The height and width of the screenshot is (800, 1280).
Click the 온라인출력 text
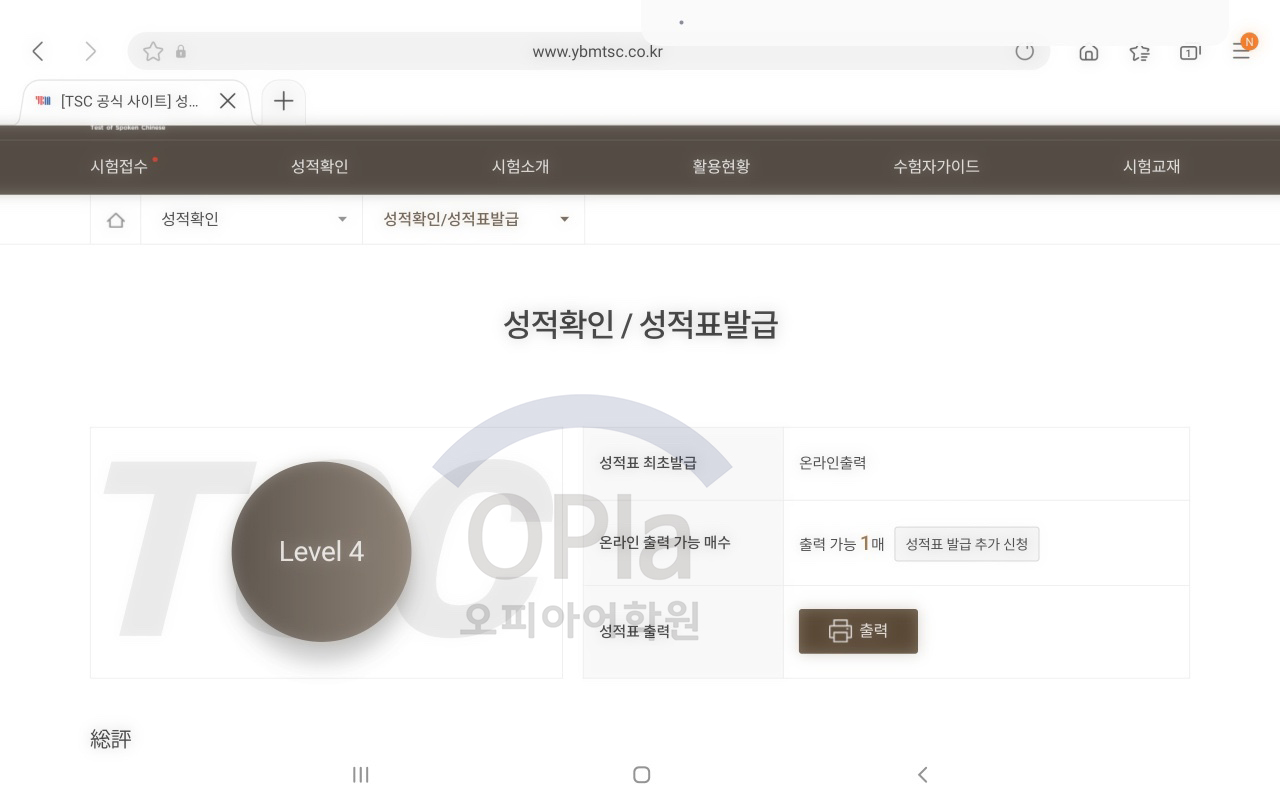pos(833,463)
